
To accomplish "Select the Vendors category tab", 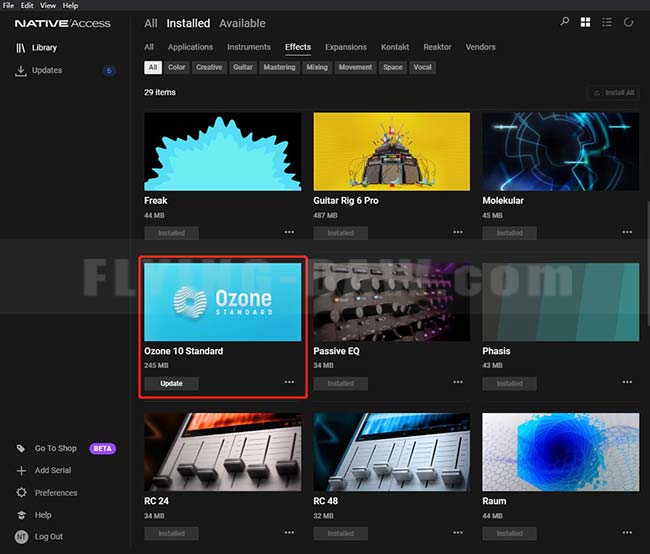I will click(480, 47).
